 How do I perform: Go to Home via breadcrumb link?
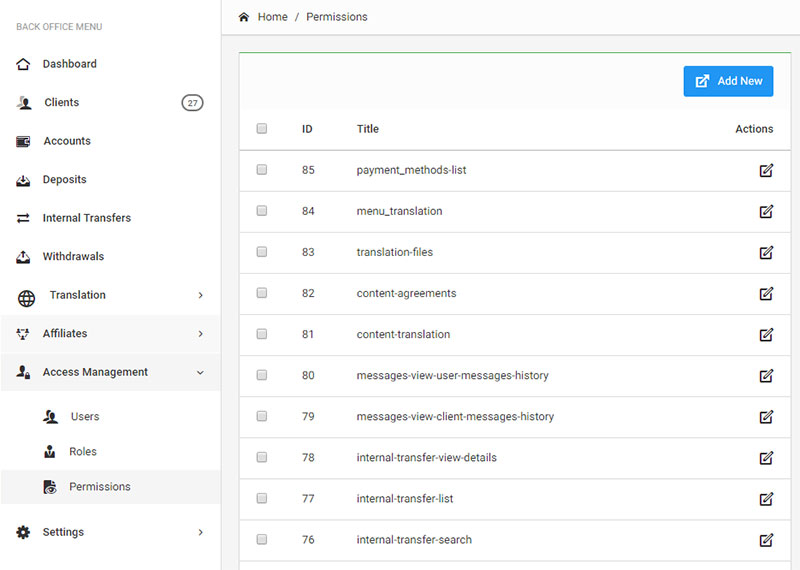click(x=272, y=17)
